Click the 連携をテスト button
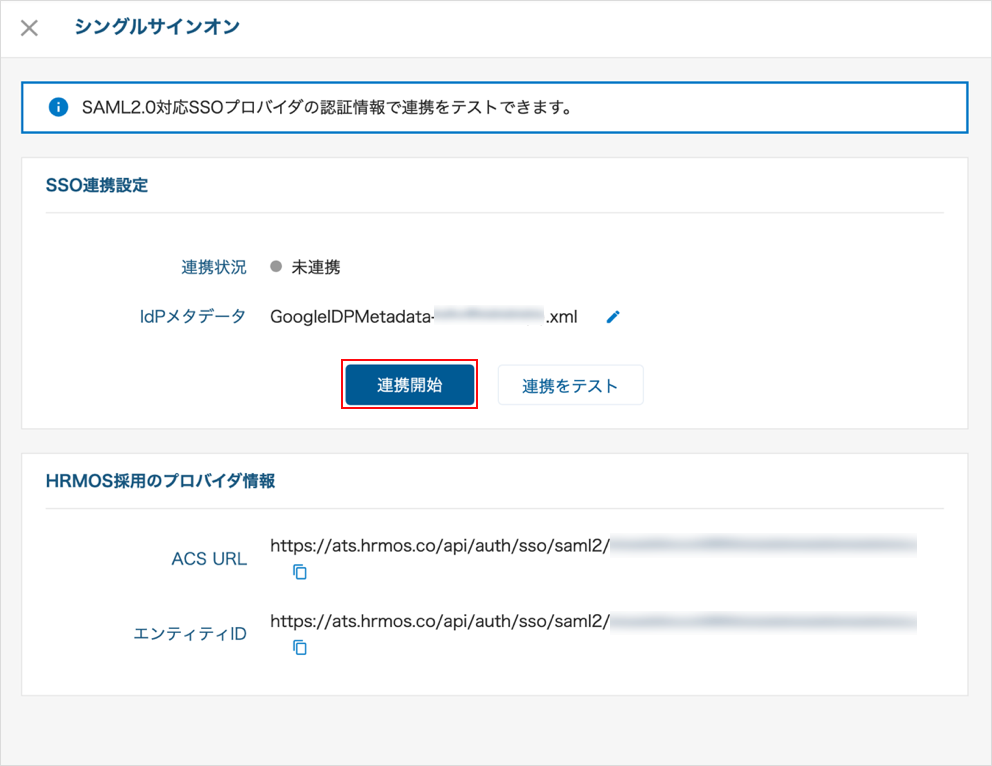992x766 pixels. [x=570, y=385]
